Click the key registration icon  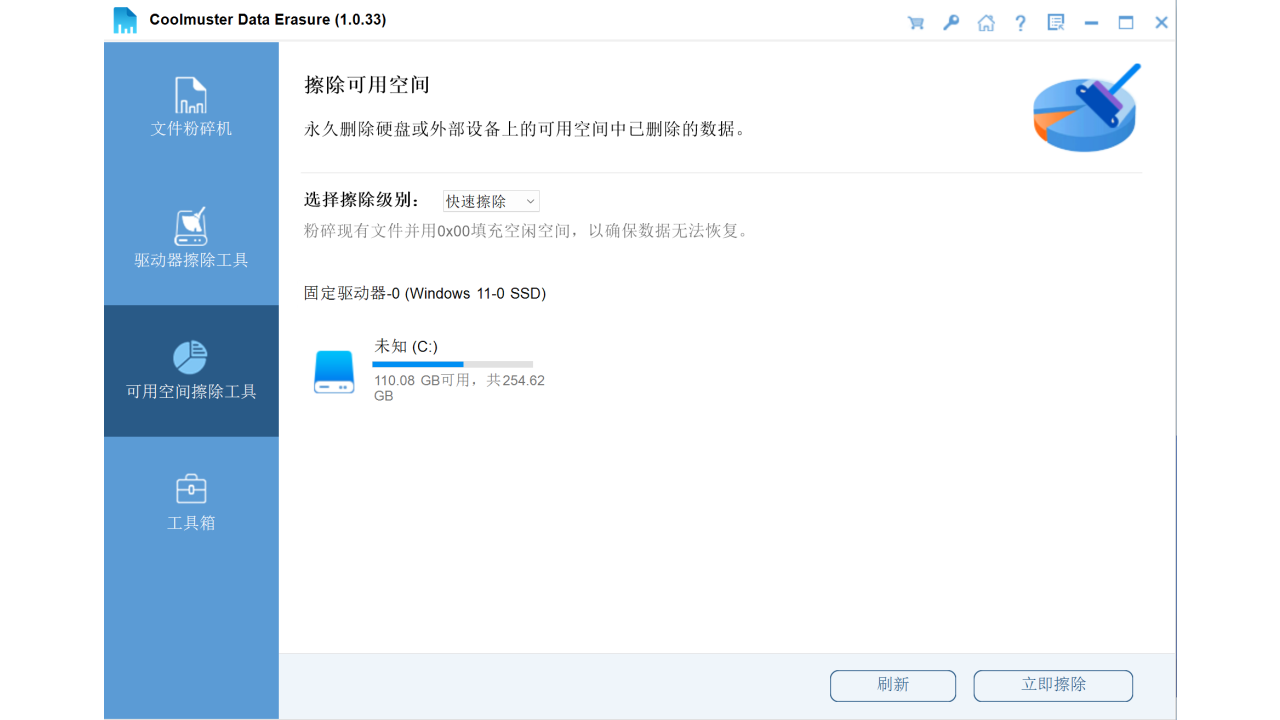(950, 22)
